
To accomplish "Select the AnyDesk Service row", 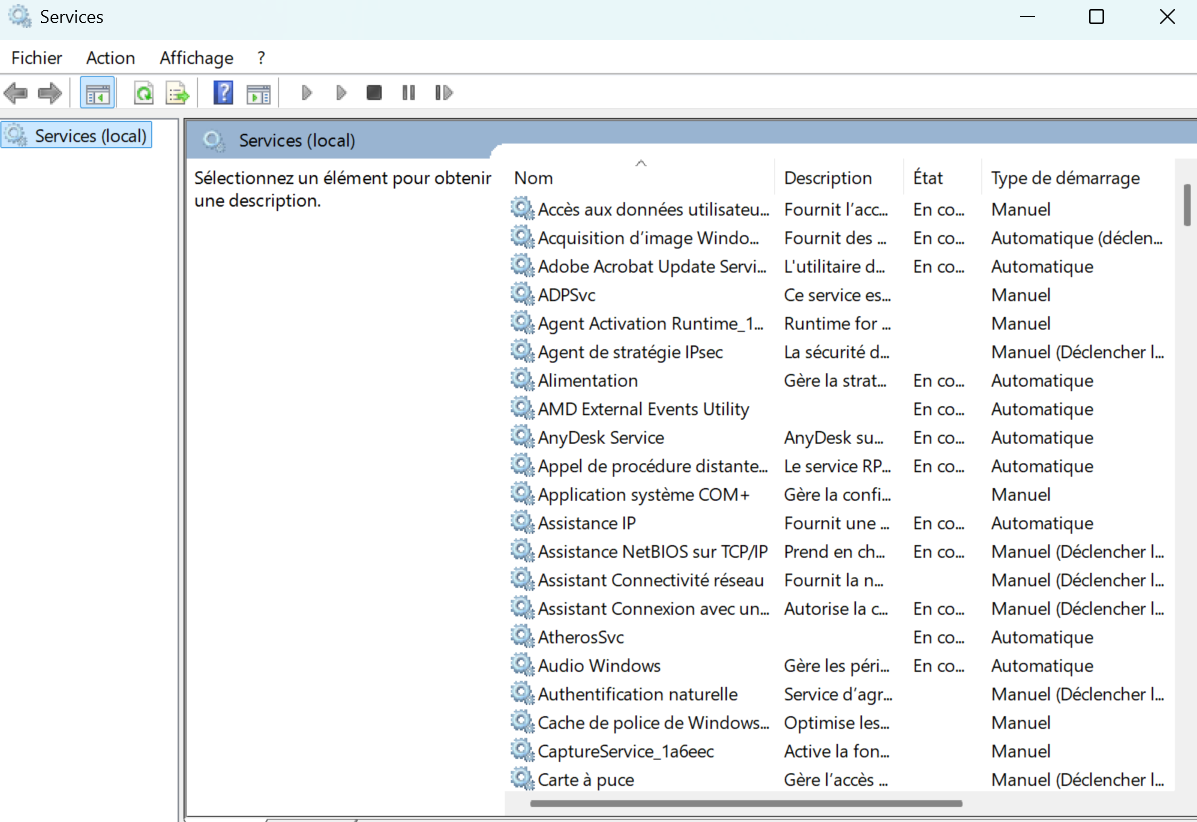I will point(600,438).
